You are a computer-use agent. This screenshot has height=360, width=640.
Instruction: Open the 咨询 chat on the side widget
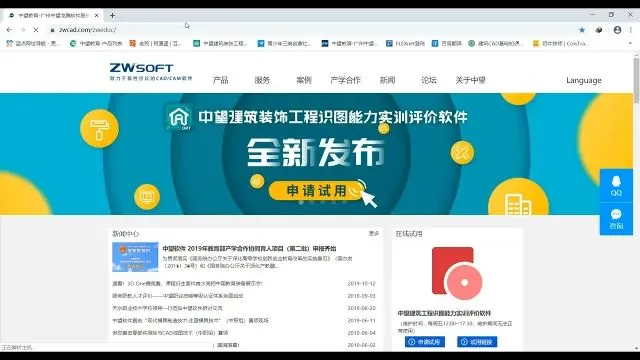pos(616,219)
